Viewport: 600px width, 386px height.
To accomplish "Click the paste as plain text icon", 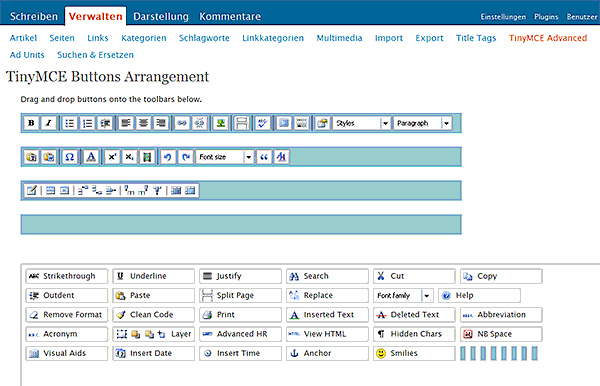I will (x=31, y=157).
